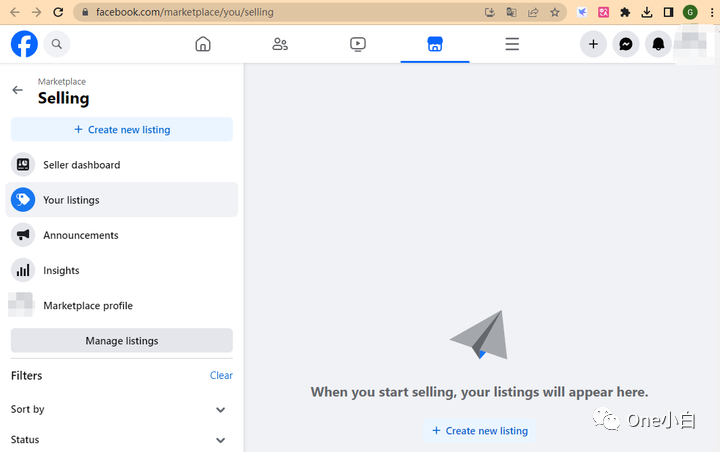Select the Marketplace storefront tab
Screen dimensions: 720x452
click(435, 44)
